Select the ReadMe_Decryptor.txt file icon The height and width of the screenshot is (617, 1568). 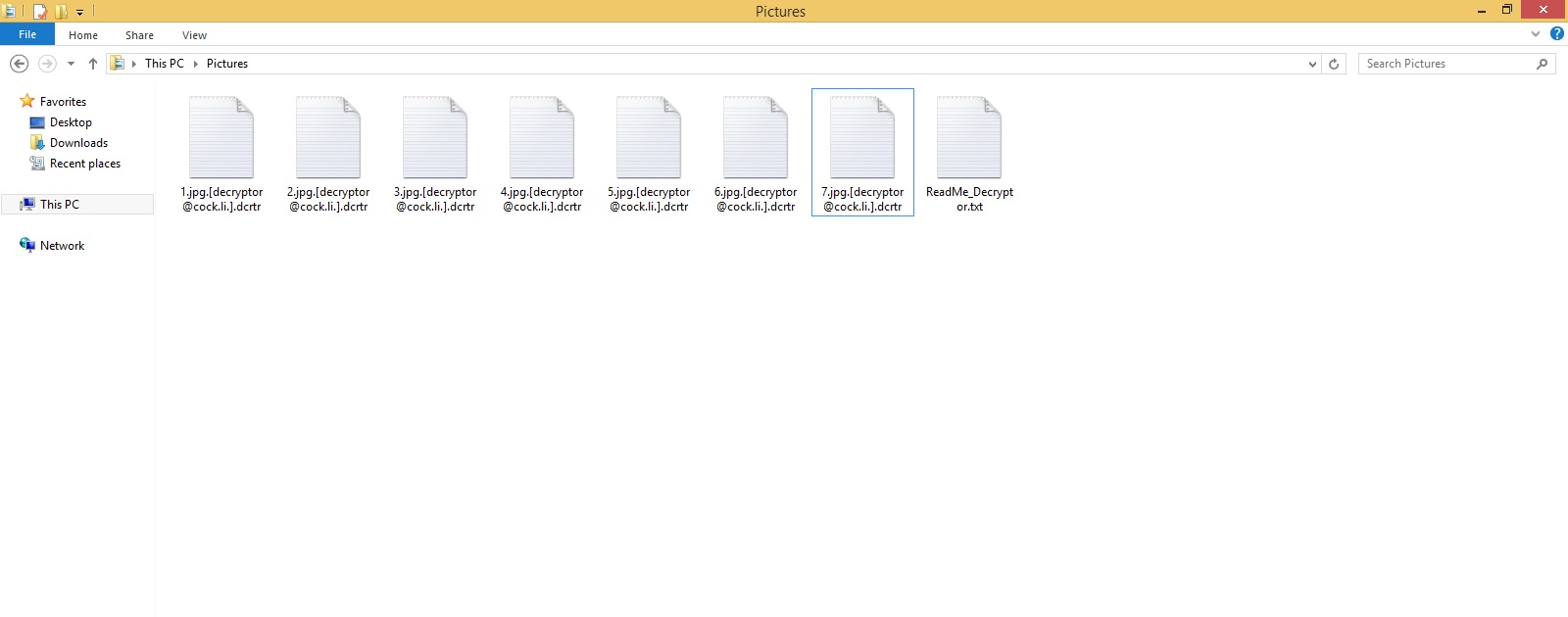pyautogui.click(x=969, y=137)
